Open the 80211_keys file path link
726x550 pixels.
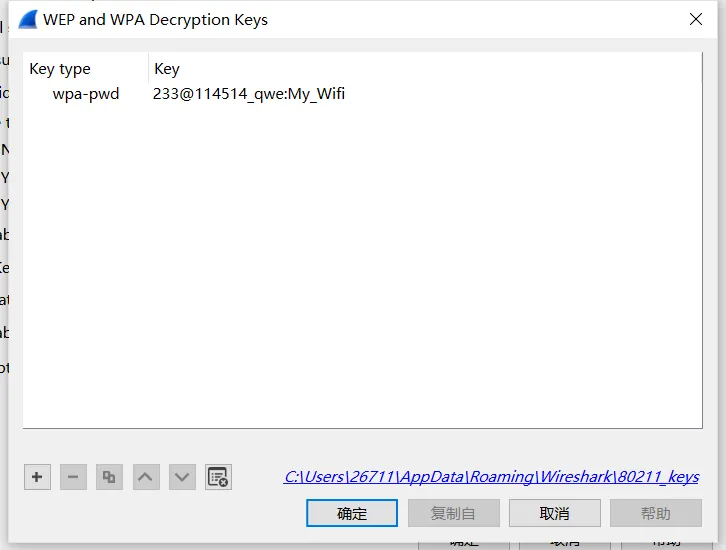tap(491, 476)
